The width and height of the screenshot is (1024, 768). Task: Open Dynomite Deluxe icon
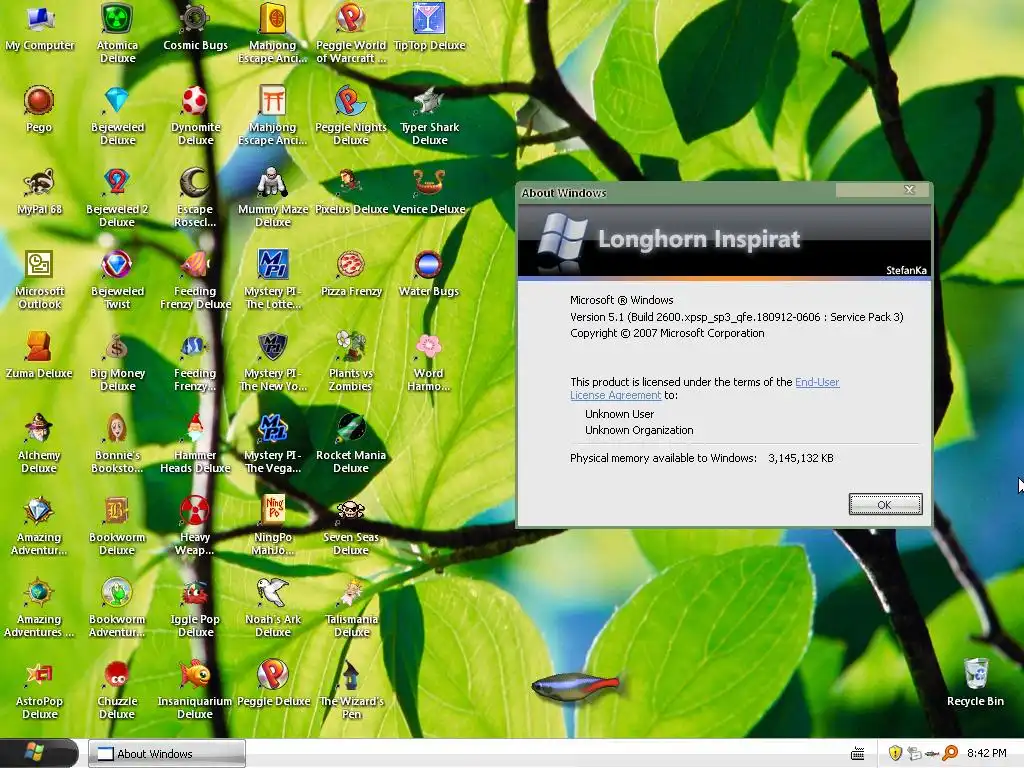[195, 115]
